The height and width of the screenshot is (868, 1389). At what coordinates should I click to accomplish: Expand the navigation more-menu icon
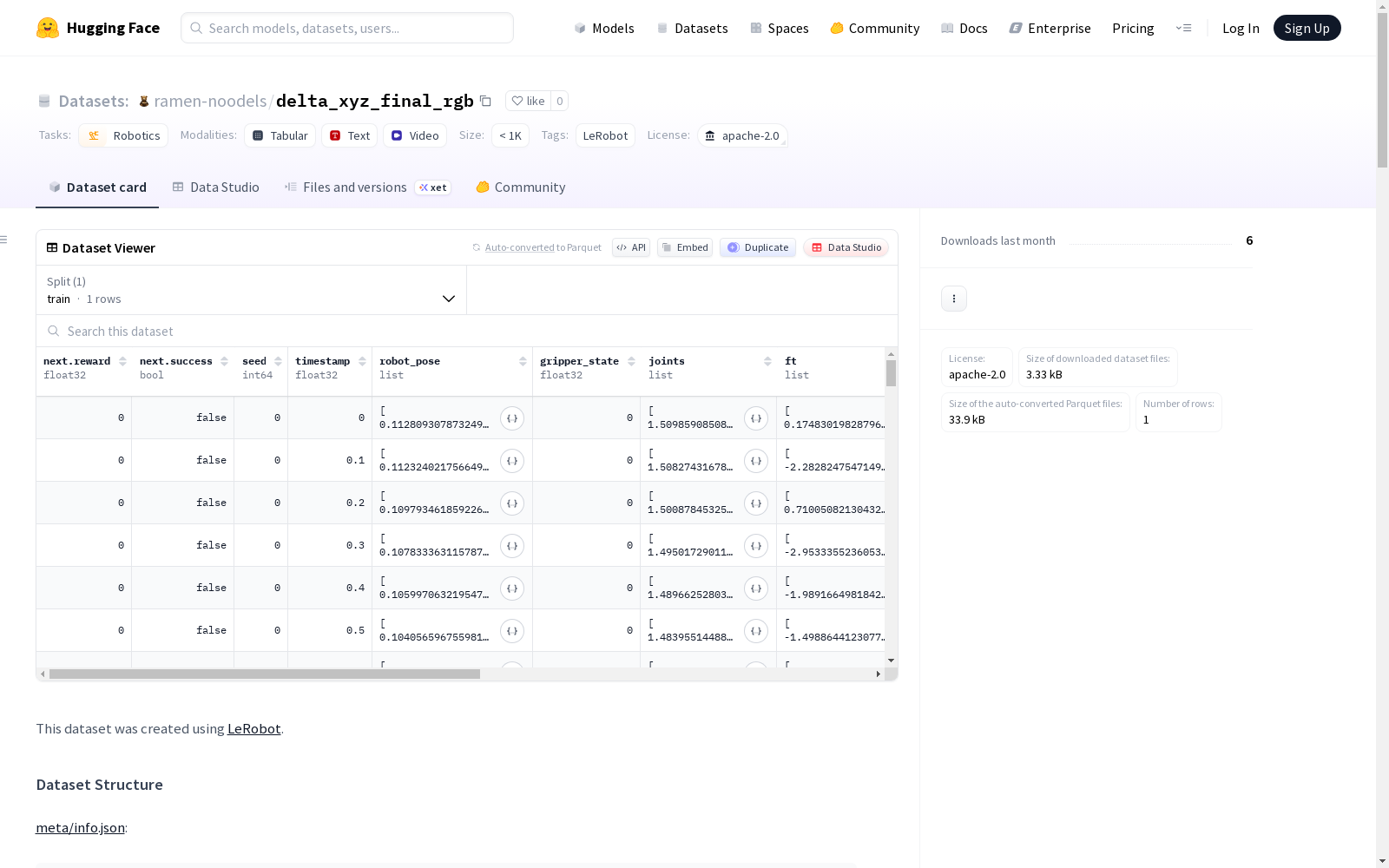[x=1183, y=28]
